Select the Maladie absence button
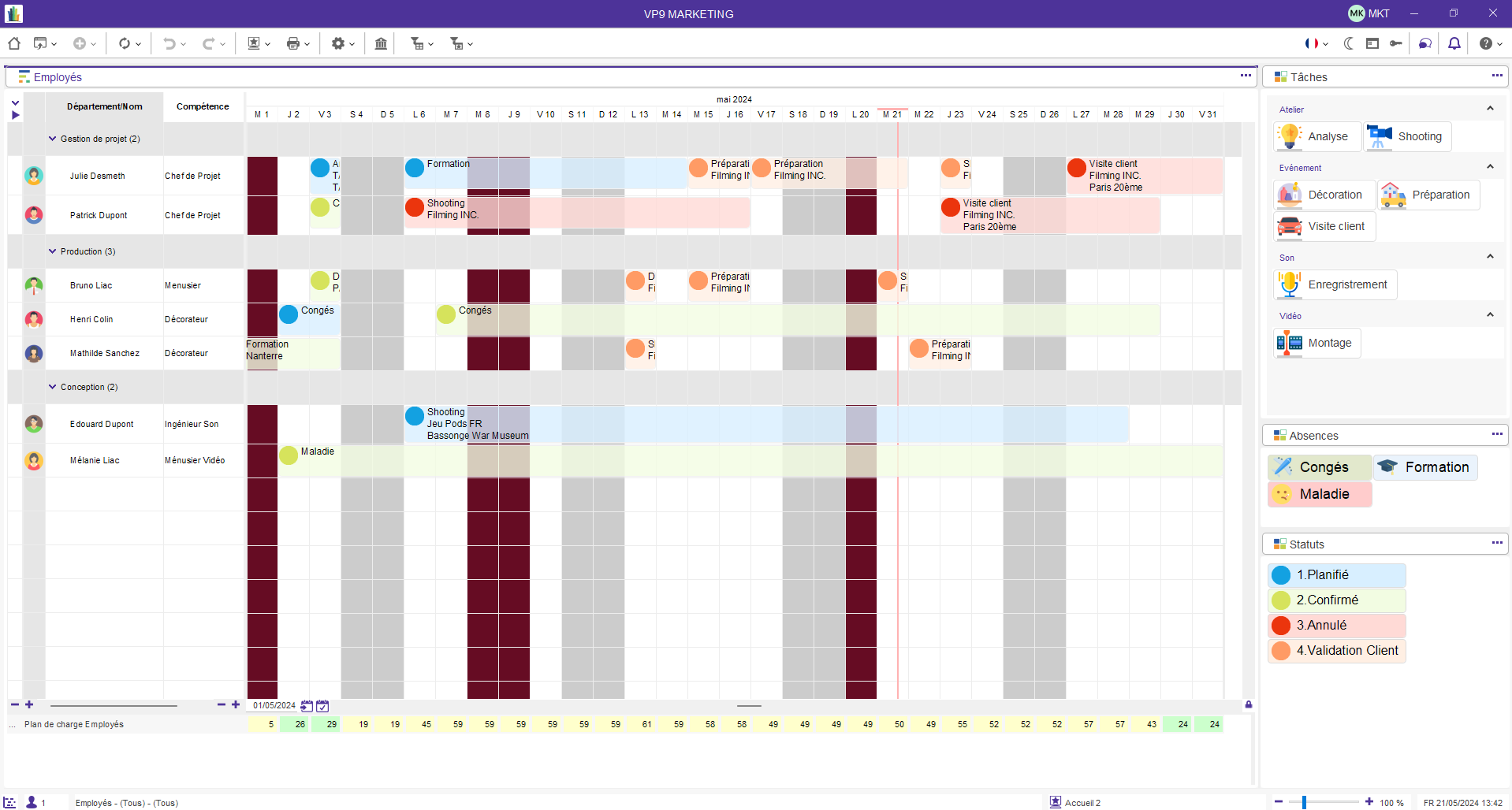Screen dimensions: 1512x810 click(x=1320, y=494)
